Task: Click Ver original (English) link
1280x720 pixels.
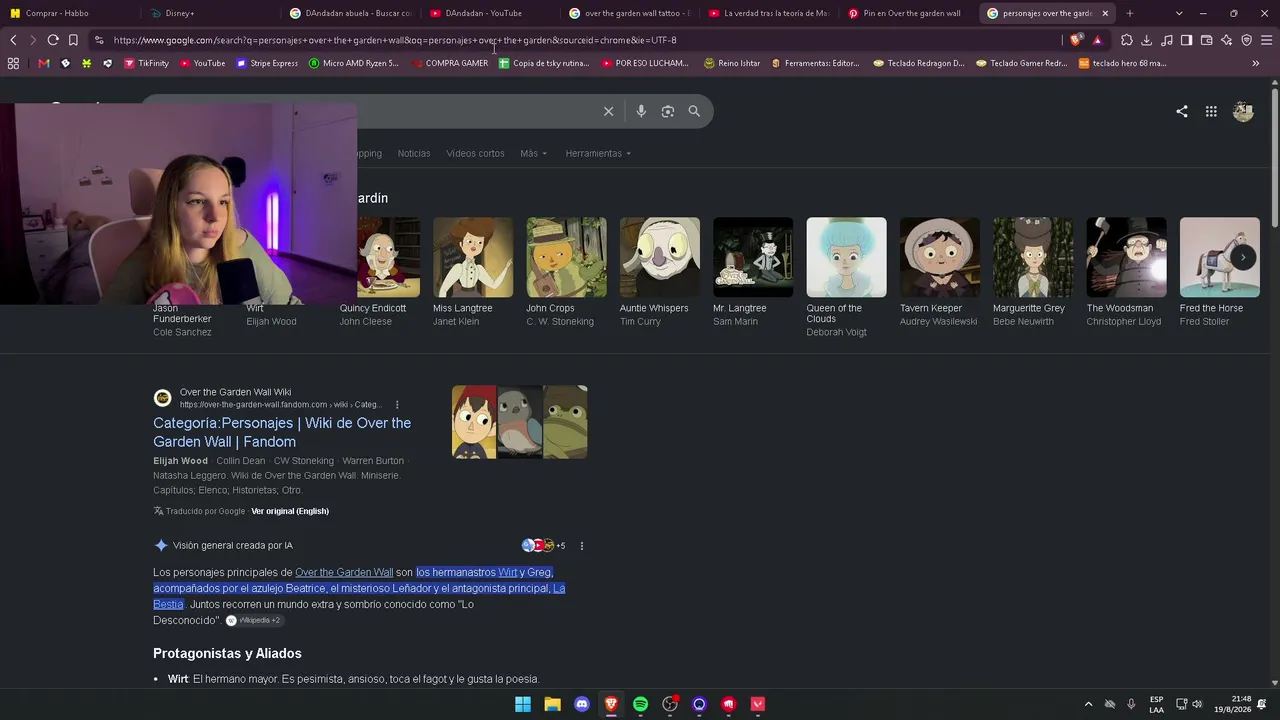Action: click(290, 511)
